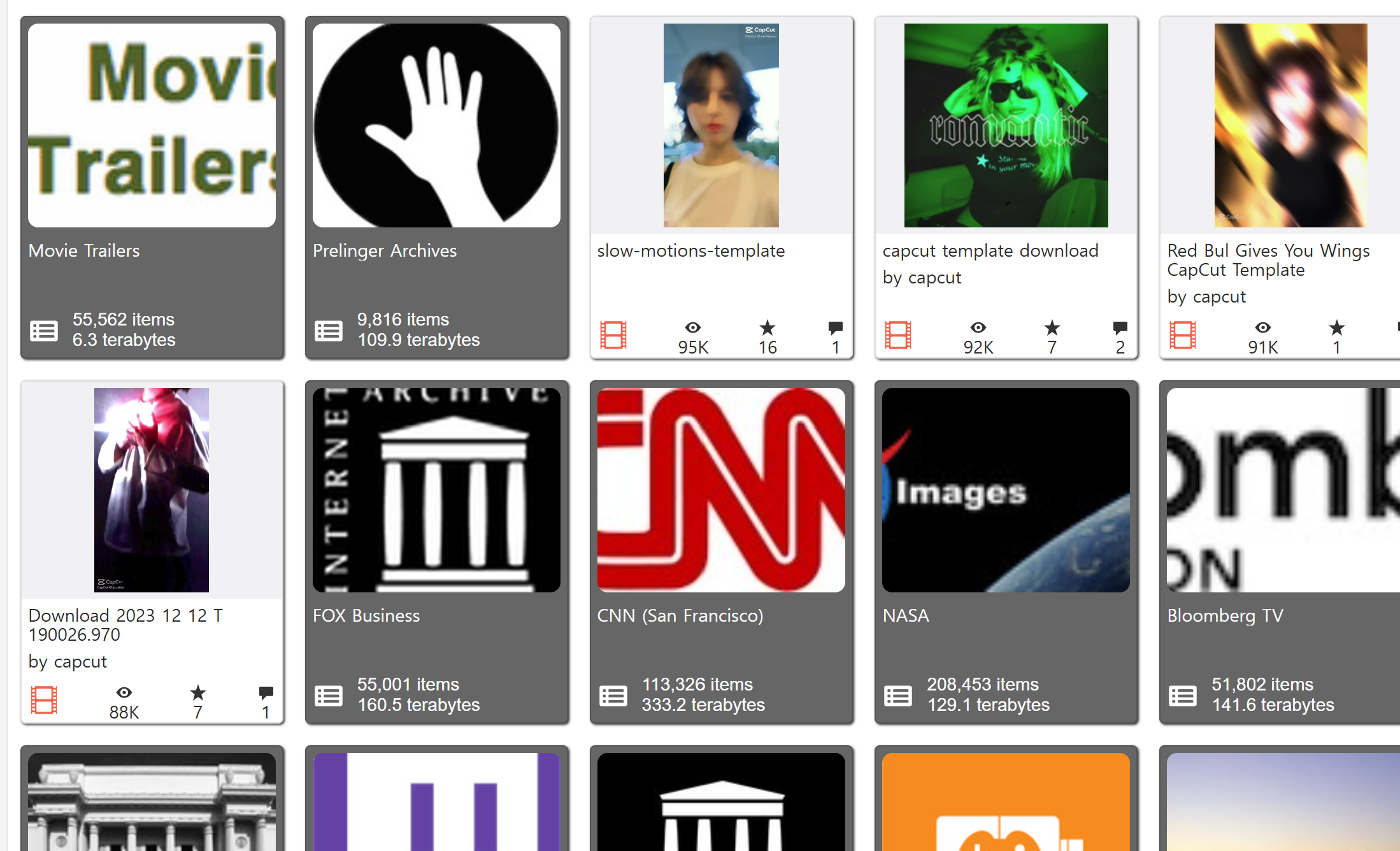Click the reviews comment icon on Download 2023 12 12

click(x=266, y=693)
